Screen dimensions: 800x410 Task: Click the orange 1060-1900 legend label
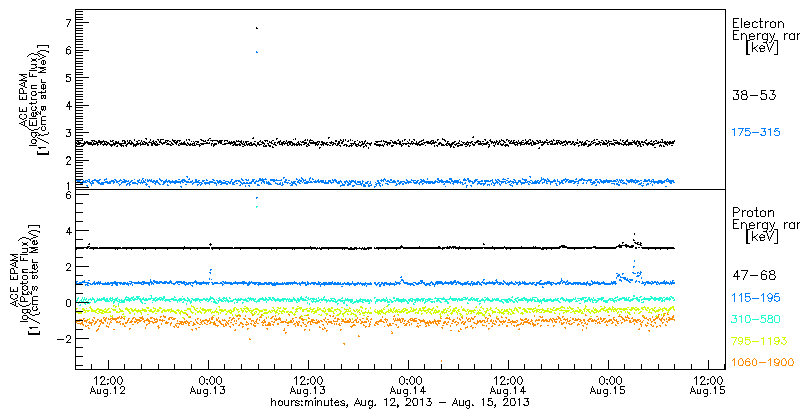point(763,362)
